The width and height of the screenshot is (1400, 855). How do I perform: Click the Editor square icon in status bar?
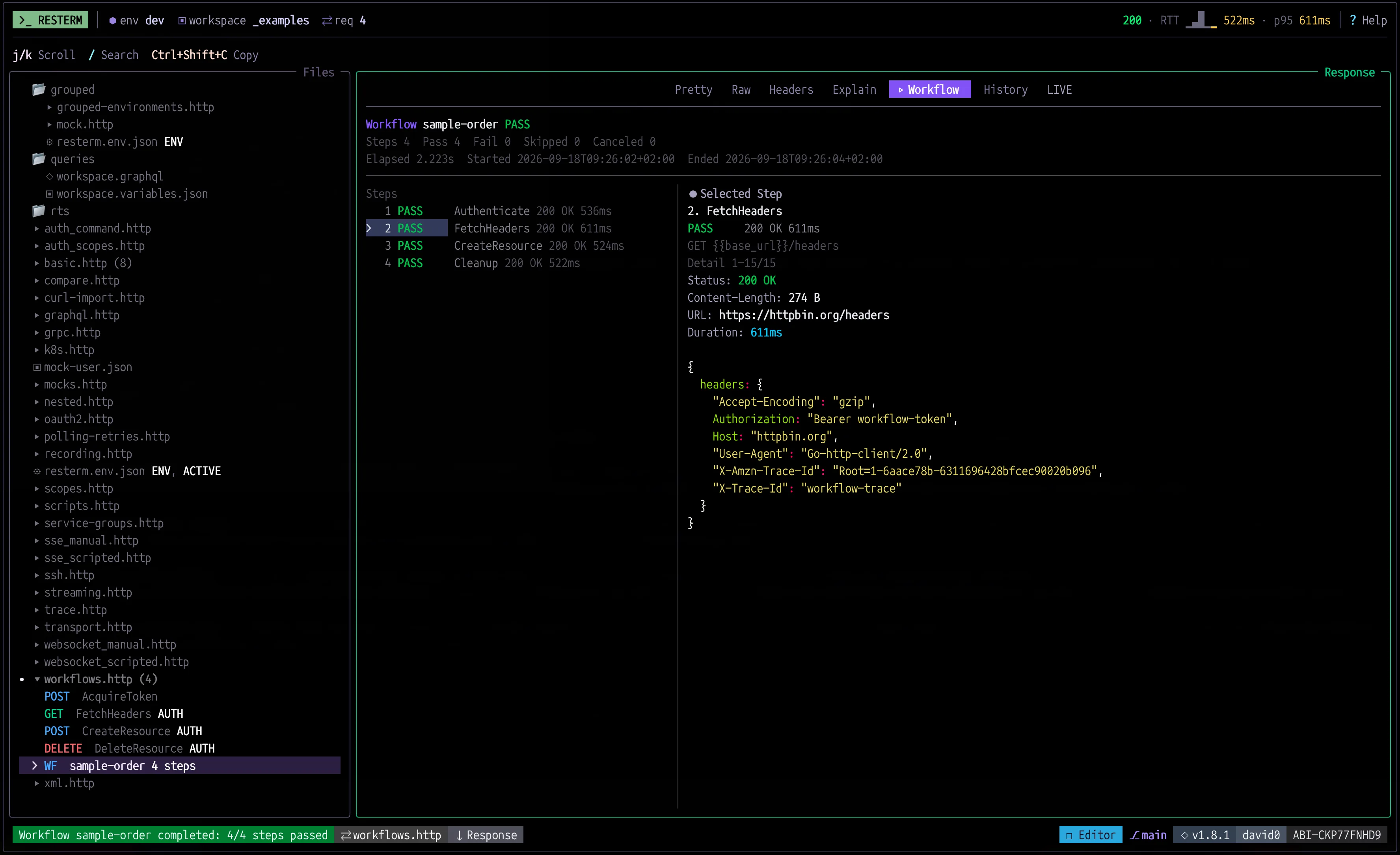point(1069,835)
